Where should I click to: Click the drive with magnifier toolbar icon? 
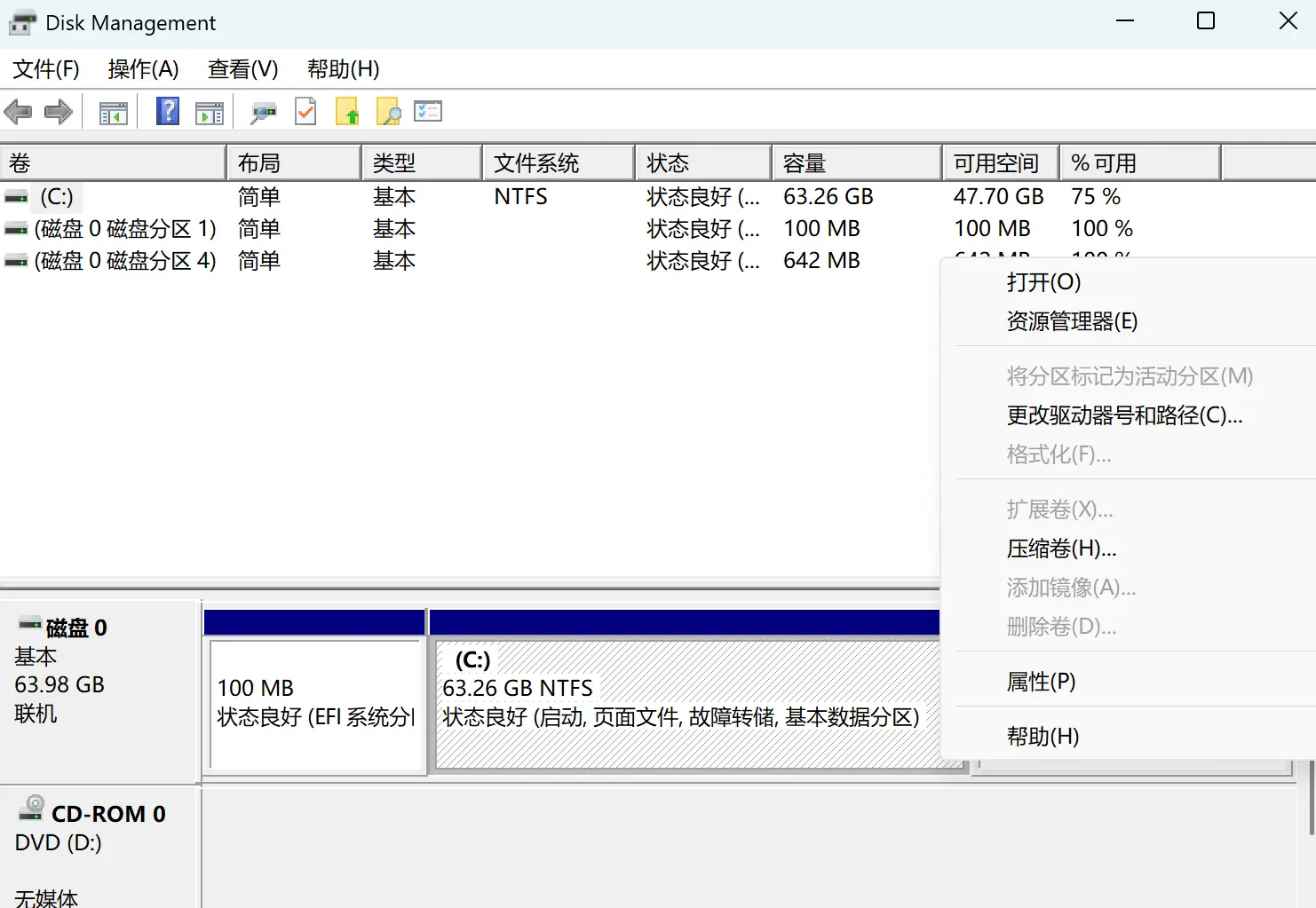[x=264, y=113]
